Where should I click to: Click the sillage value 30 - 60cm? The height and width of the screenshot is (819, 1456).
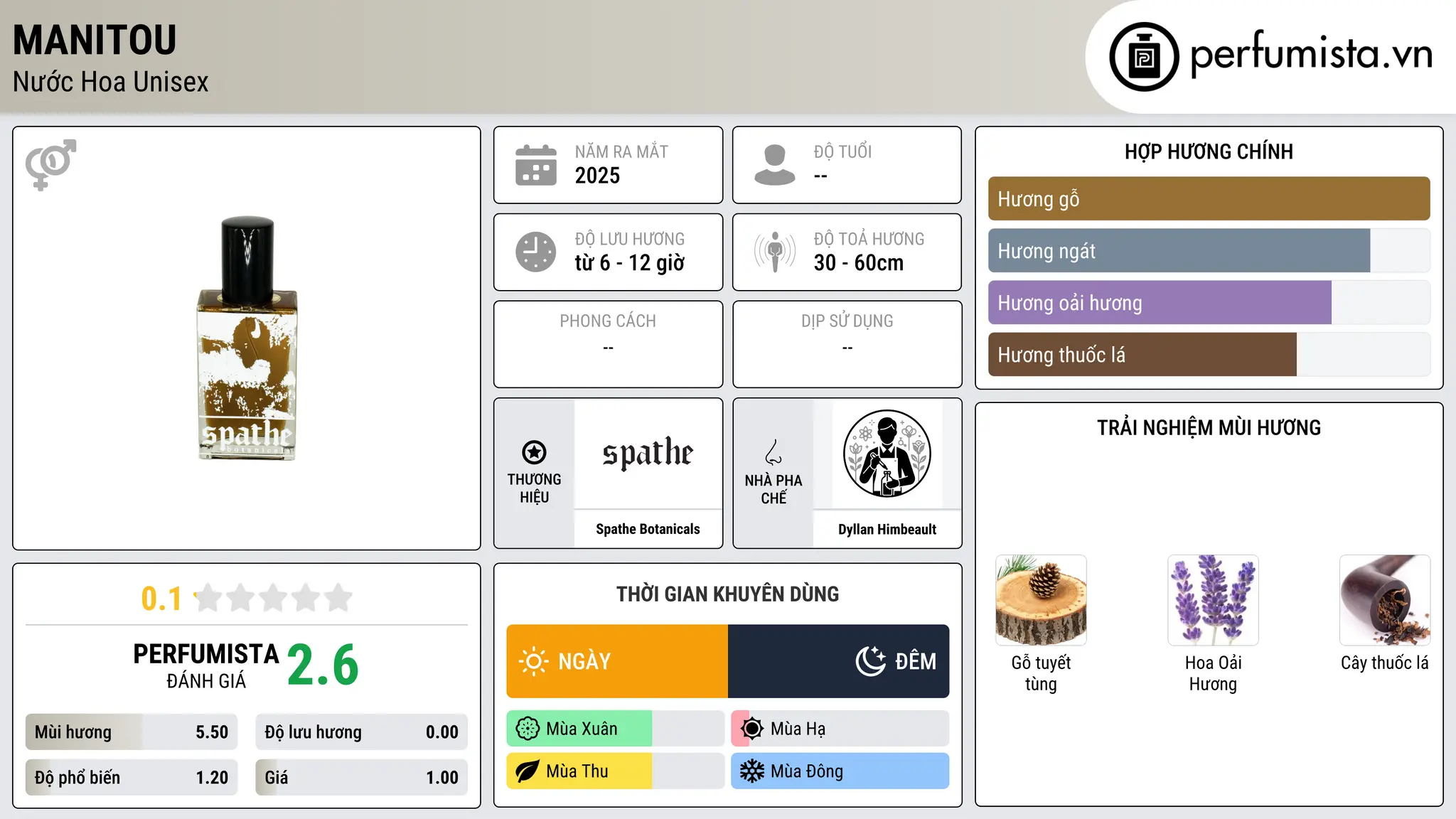(x=859, y=263)
